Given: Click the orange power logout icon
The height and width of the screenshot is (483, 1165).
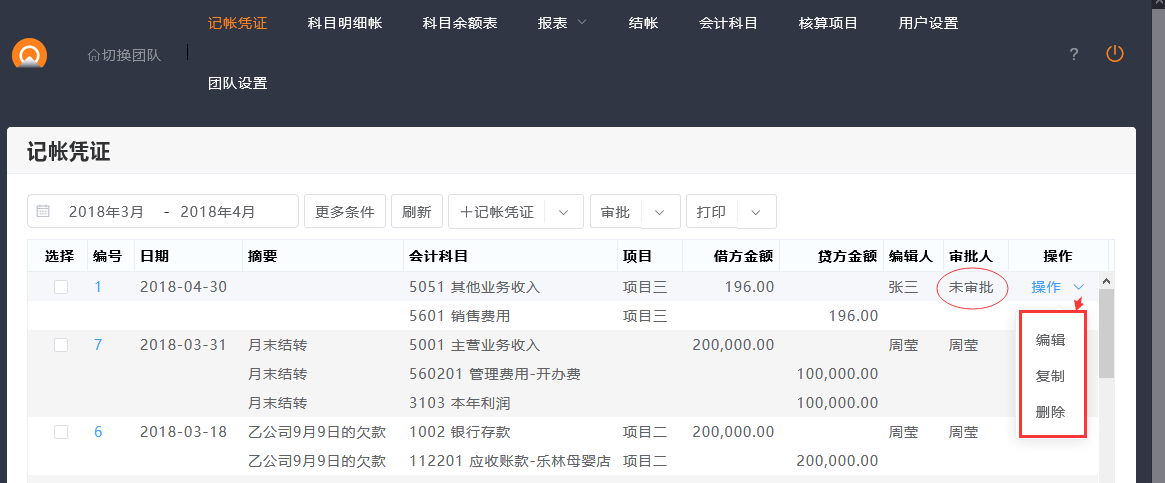Looking at the screenshot, I should coord(1114,54).
